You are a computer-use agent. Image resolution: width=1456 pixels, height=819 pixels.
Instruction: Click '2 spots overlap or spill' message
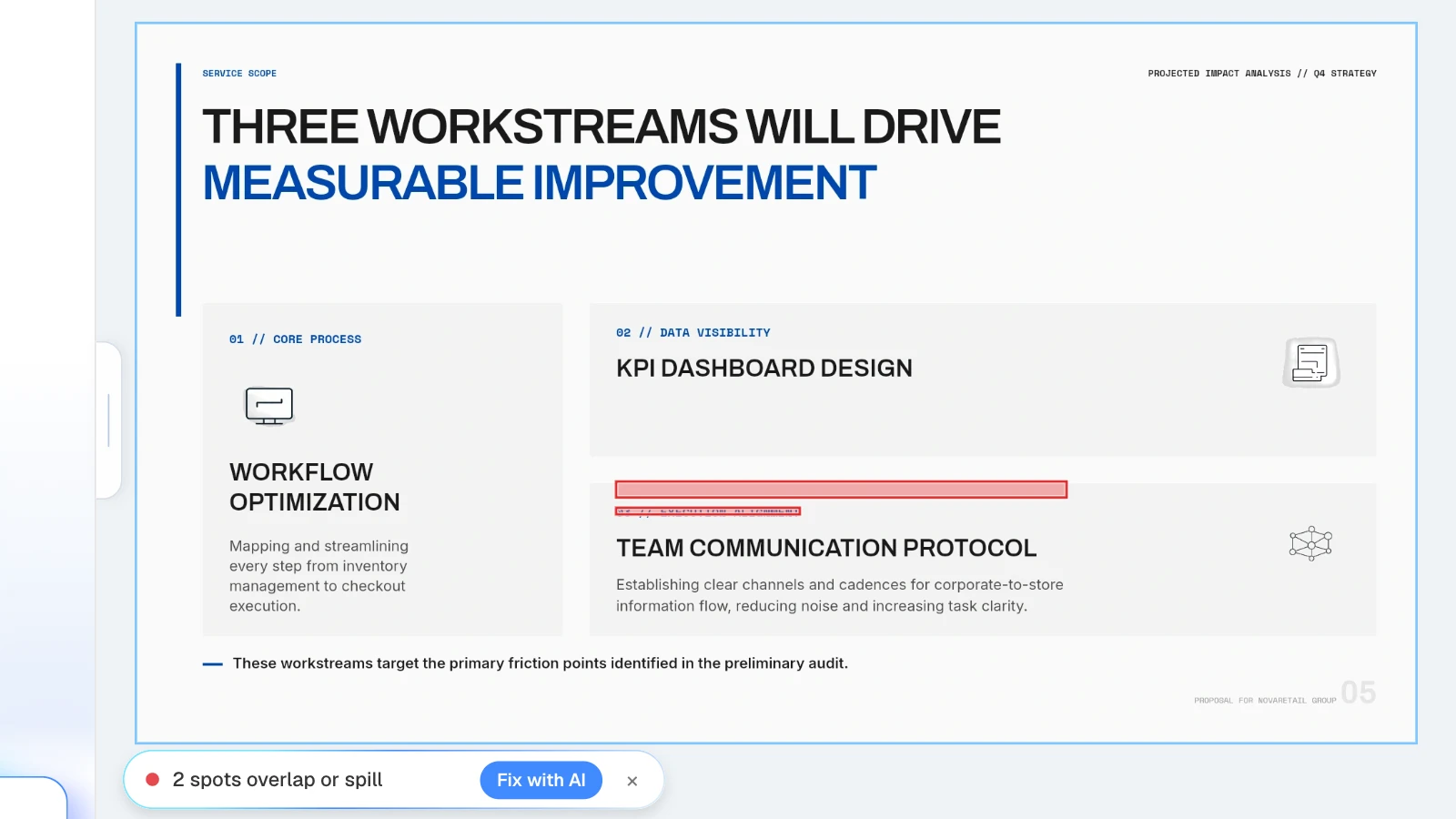tap(278, 780)
